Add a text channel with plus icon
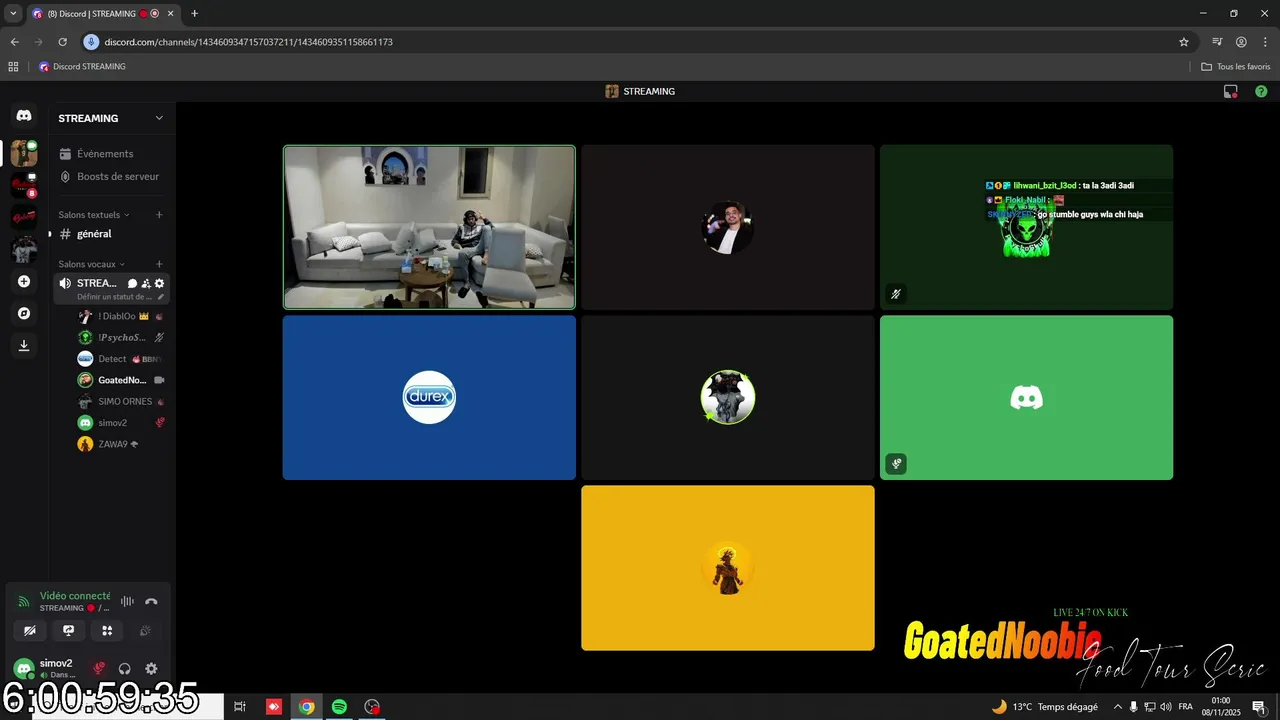The image size is (1280, 720). pyautogui.click(x=159, y=215)
